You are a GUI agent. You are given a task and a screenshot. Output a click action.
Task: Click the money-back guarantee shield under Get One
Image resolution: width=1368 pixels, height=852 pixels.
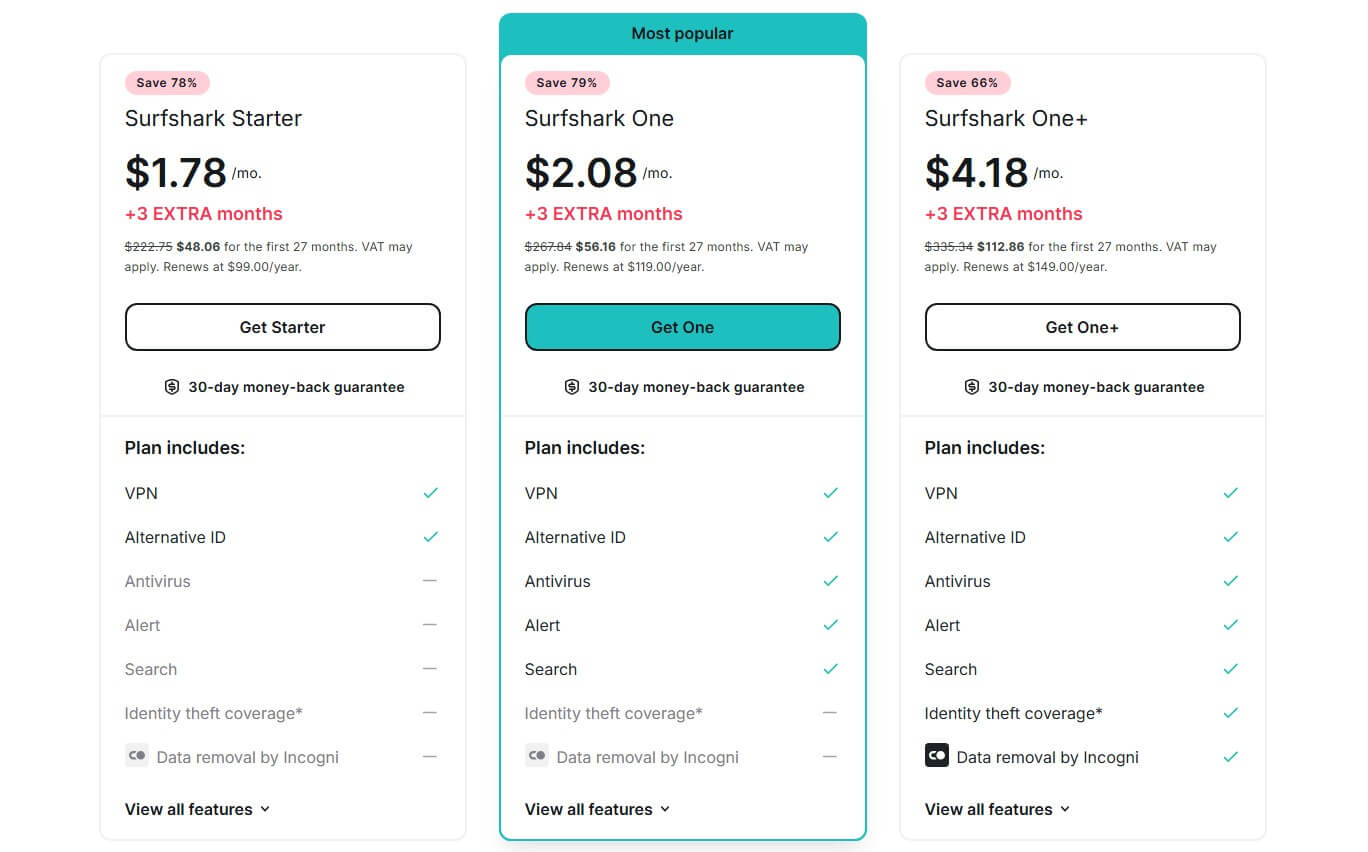tap(571, 386)
